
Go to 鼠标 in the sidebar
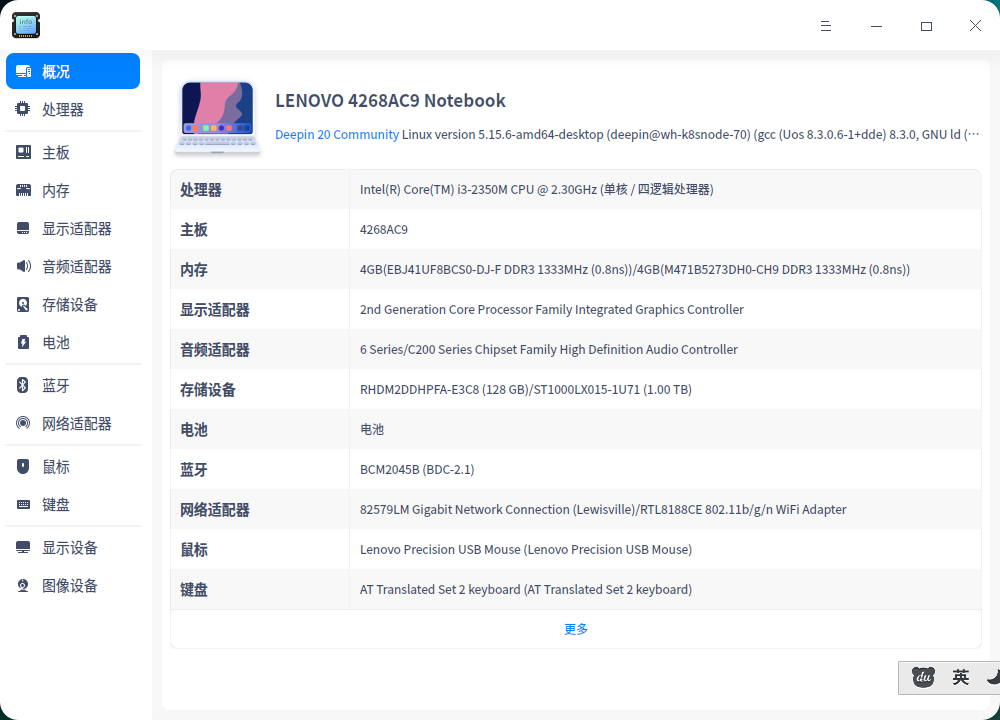73,466
